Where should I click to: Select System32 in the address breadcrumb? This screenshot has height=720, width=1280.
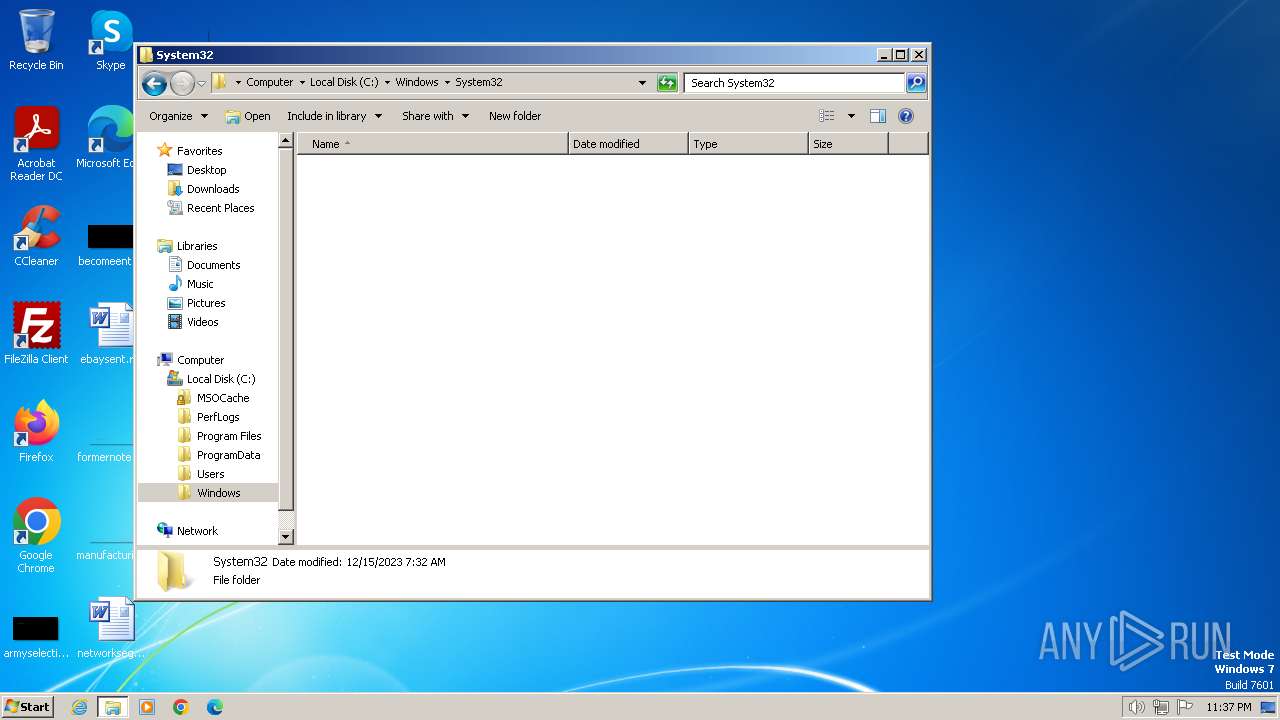[479, 83]
